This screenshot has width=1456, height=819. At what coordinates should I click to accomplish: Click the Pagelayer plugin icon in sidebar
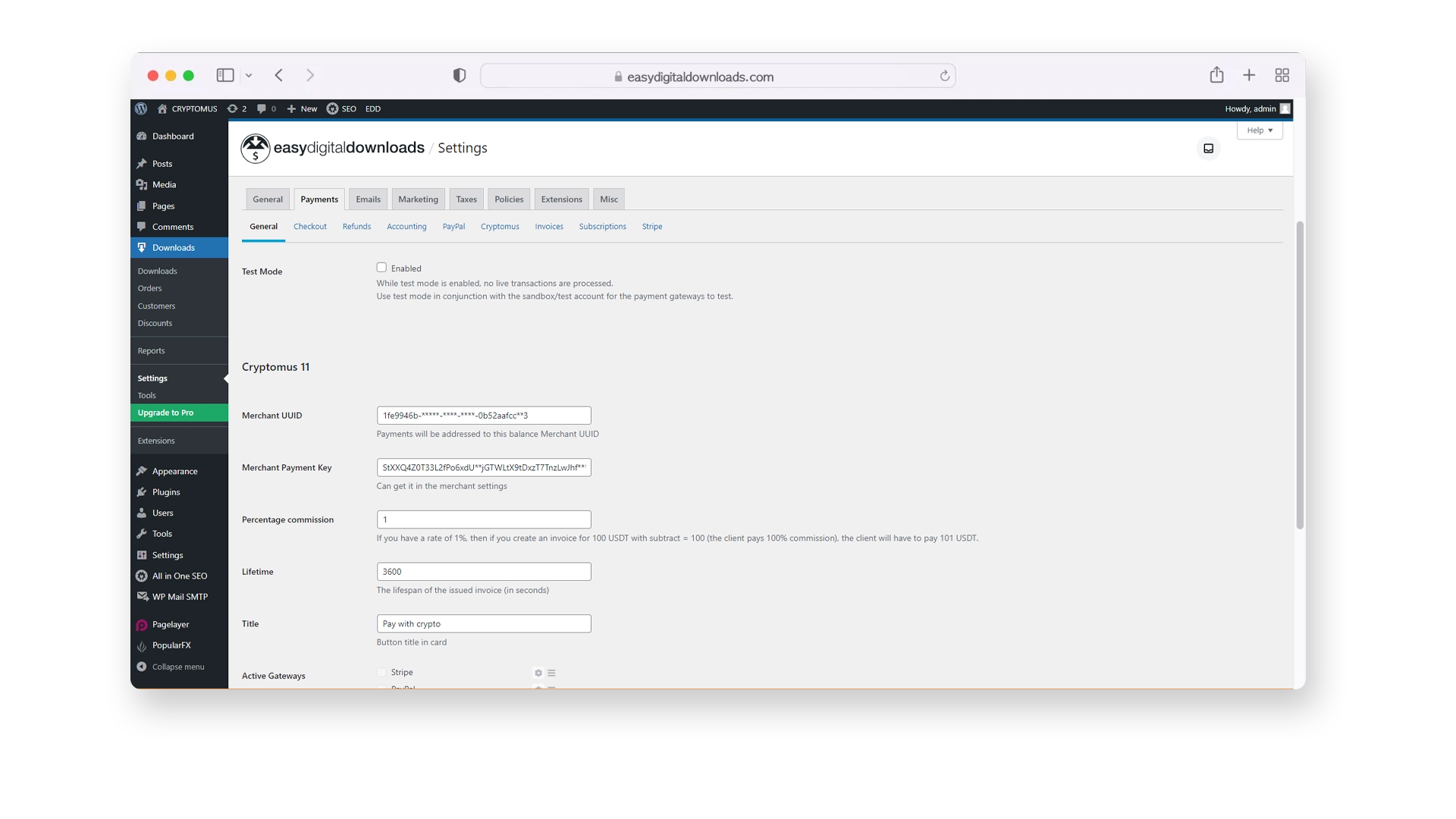[x=142, y=624]
